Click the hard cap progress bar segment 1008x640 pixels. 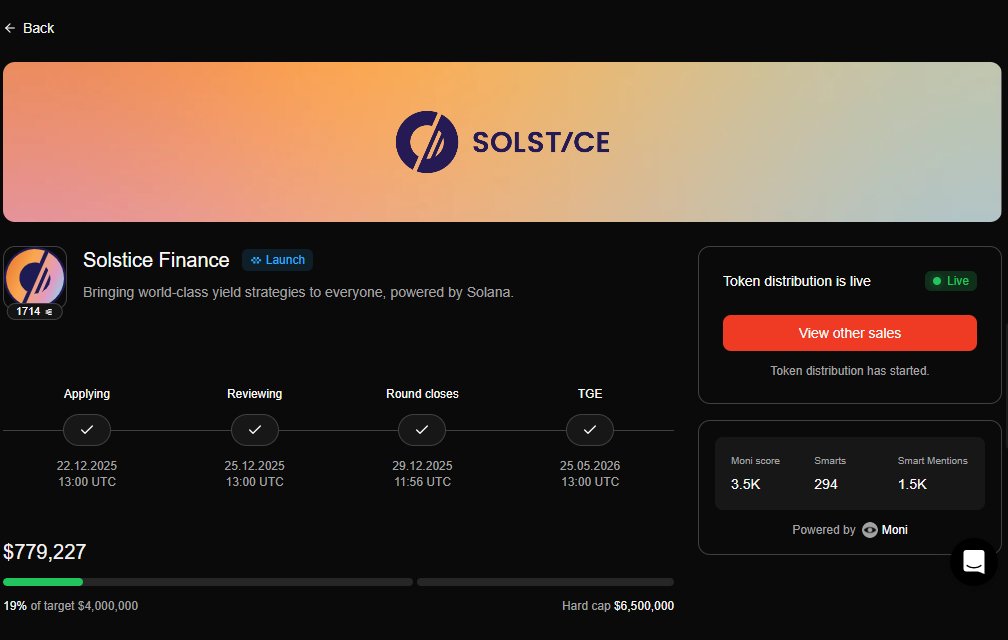pyautogui.click(x=545, y=582)
